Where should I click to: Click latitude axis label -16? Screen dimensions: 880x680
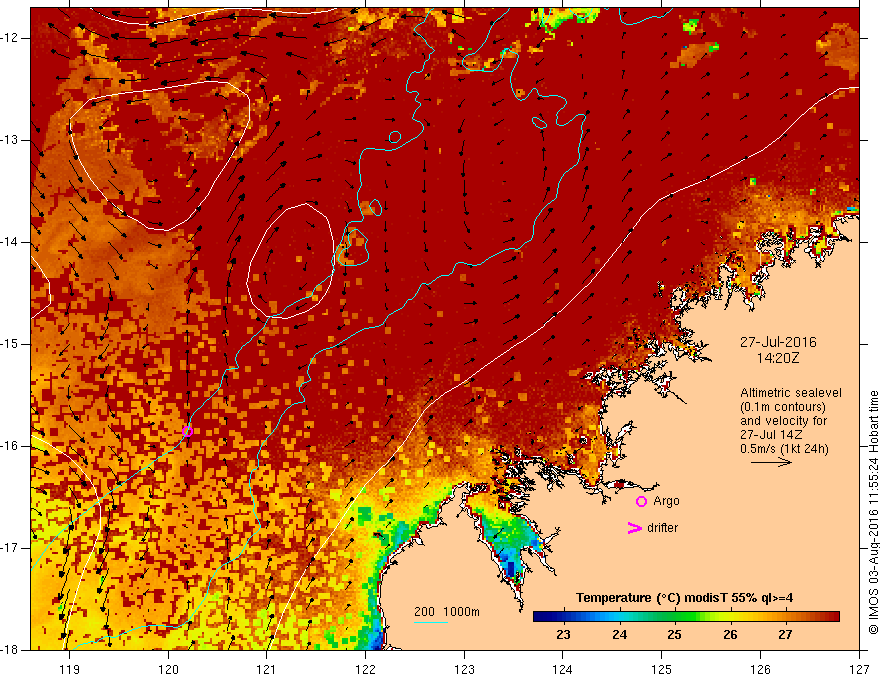10,446
